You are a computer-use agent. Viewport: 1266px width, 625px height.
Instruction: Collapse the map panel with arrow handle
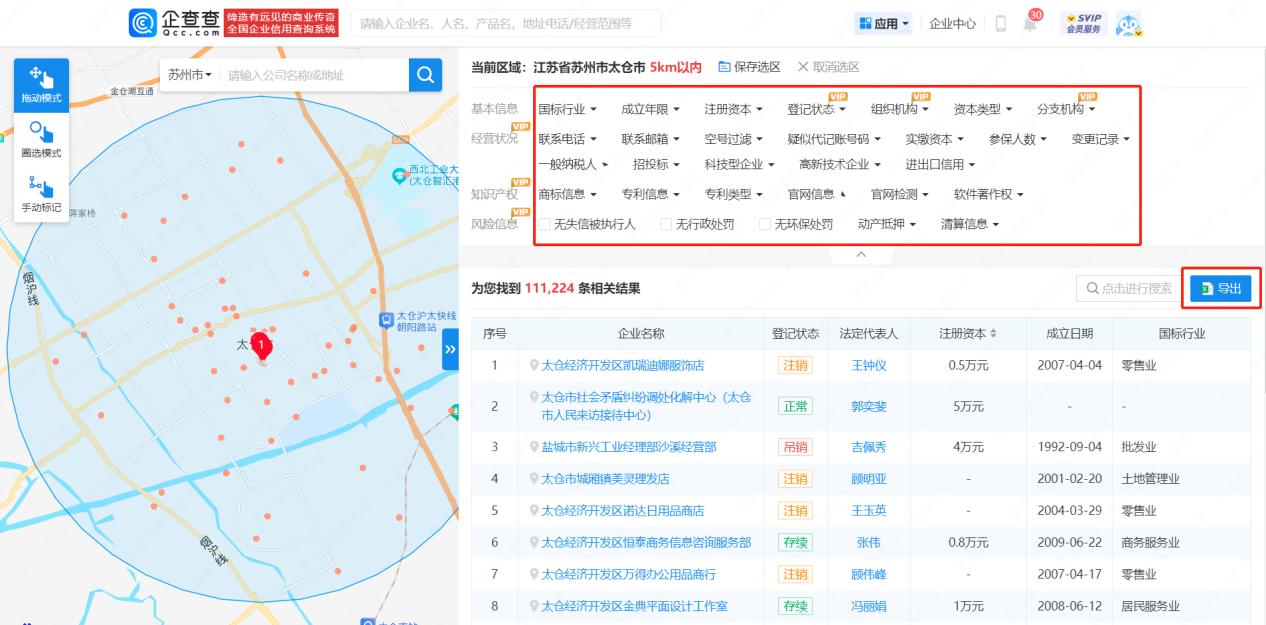[x=450, y=349]
